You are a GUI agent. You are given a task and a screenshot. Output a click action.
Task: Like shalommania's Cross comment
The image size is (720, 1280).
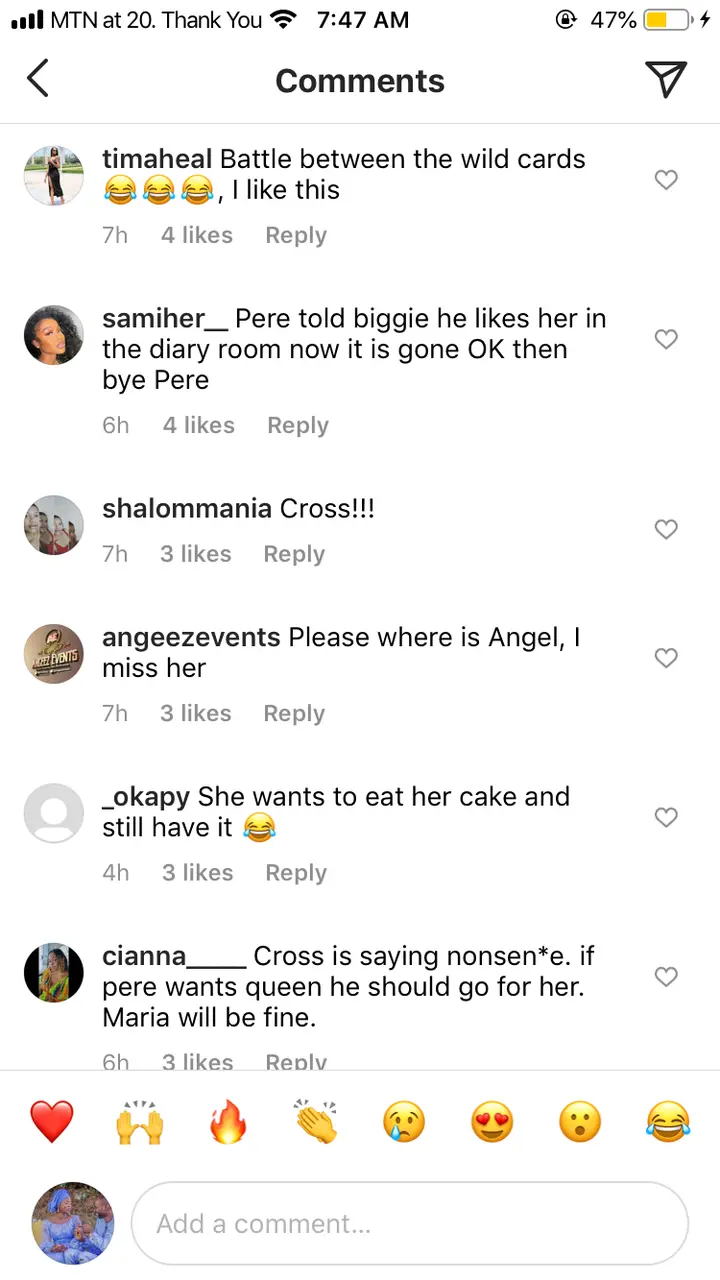(x=666, y=529)
